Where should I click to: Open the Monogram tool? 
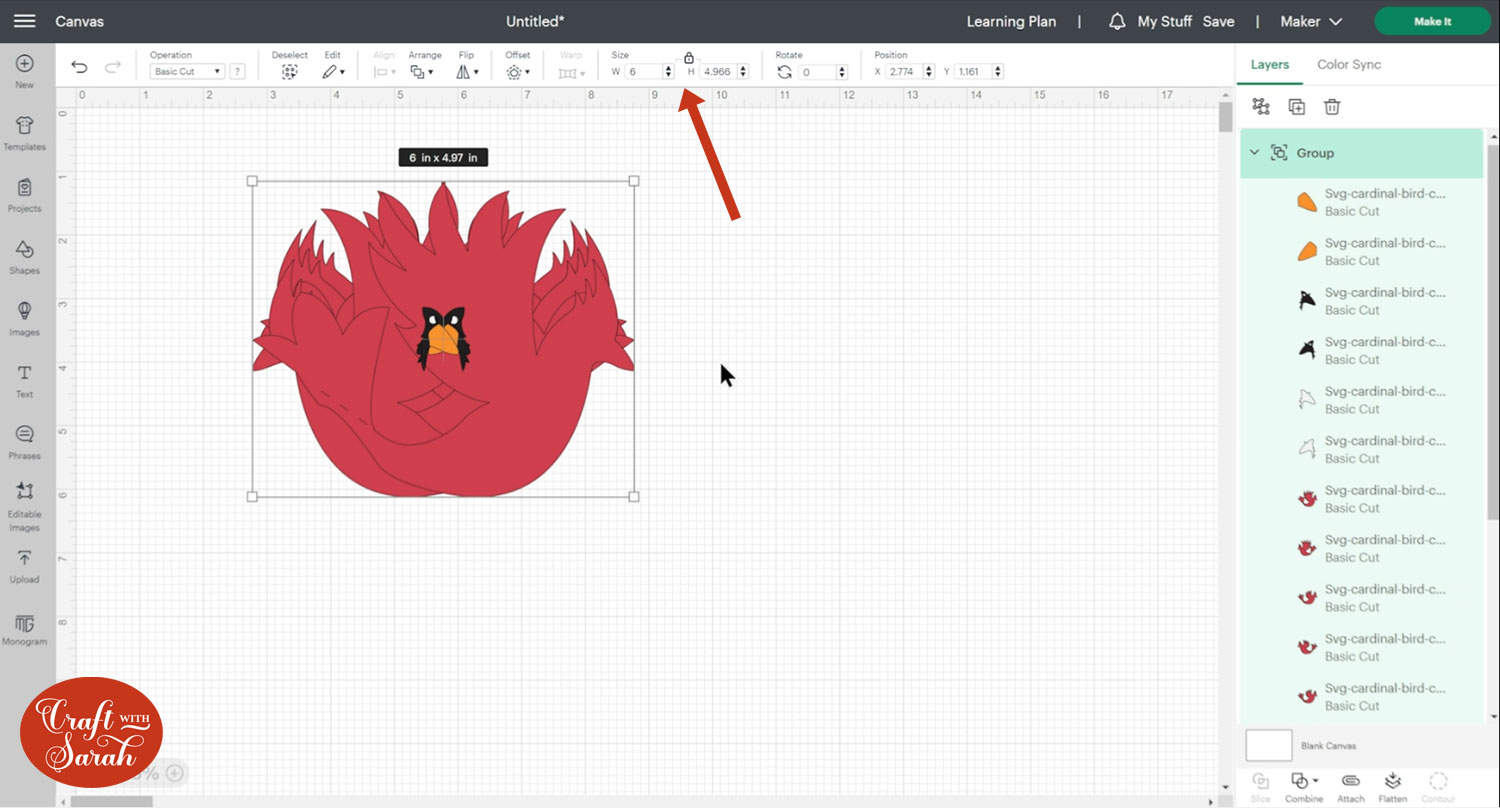pyautogui.click(x=24, y=628)
